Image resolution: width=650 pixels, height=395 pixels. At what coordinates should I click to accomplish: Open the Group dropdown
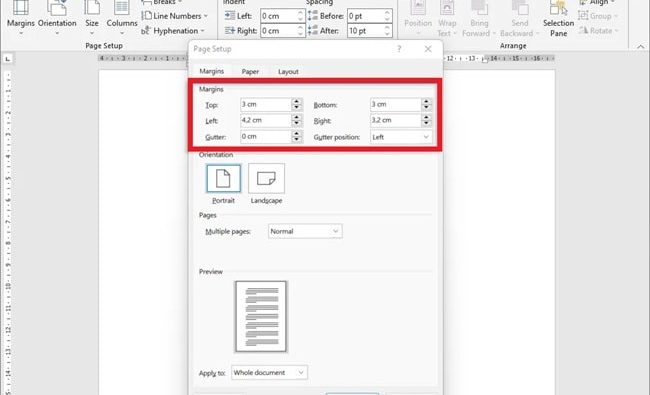[598, 16]
